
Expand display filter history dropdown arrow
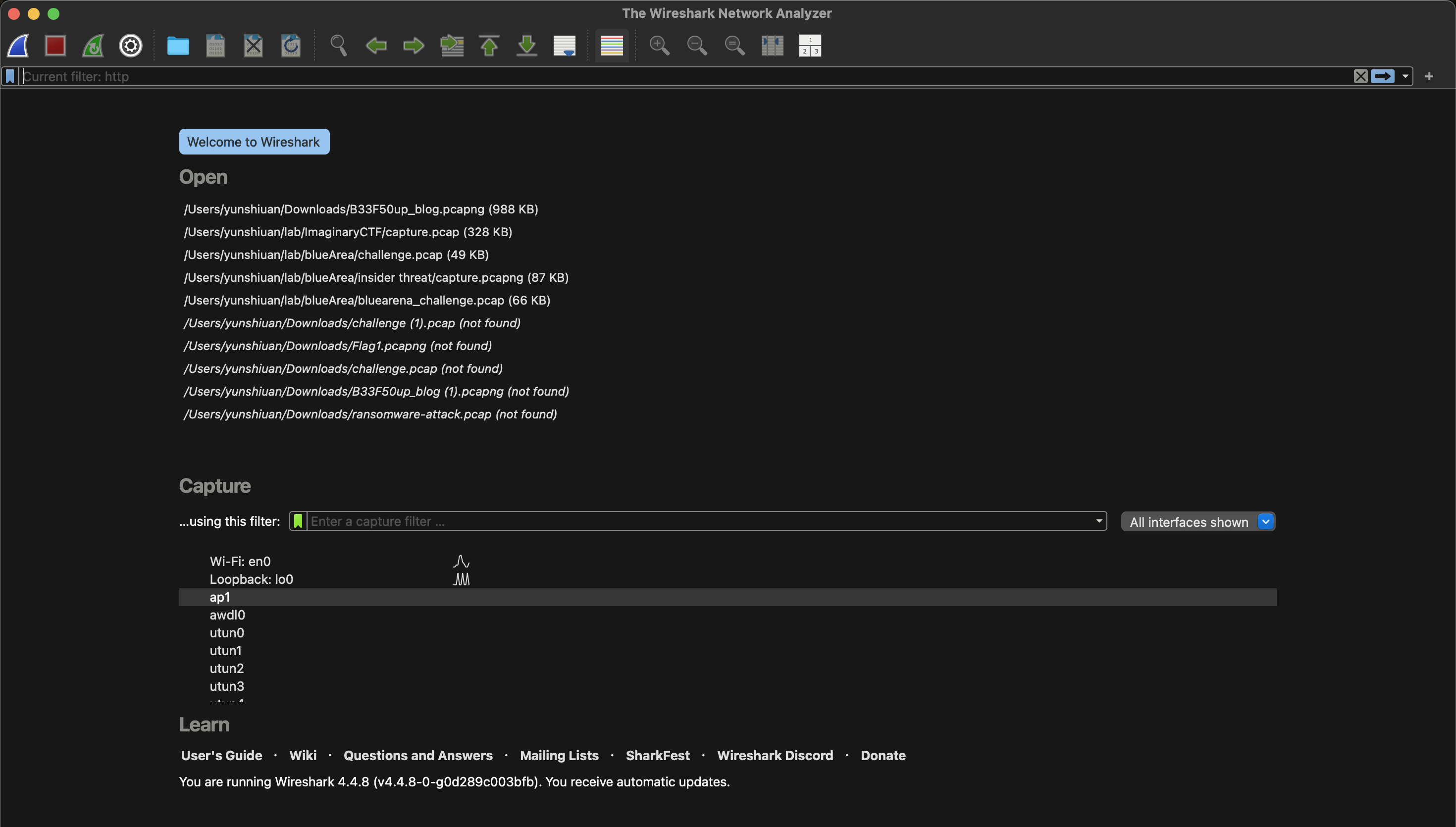pos(1405,76)
